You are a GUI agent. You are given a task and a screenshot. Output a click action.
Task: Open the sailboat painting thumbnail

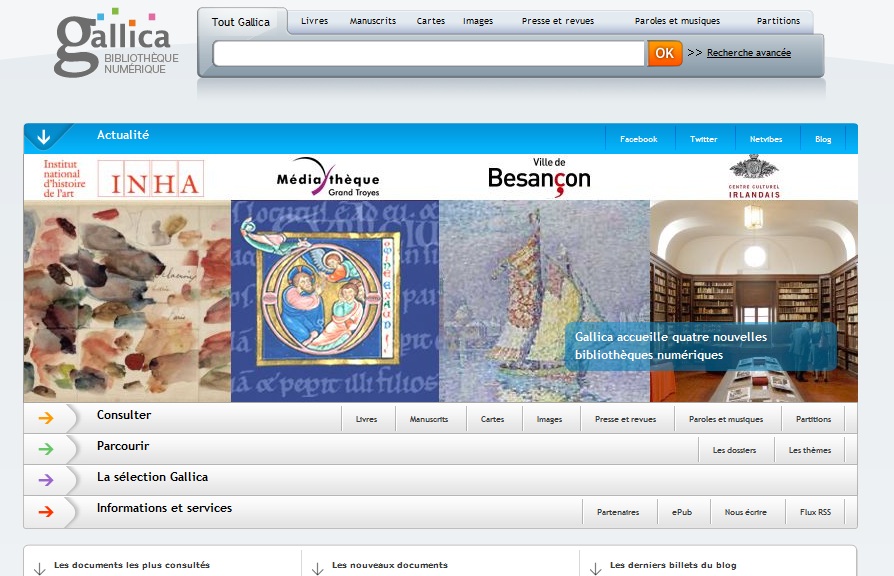coord(544,301)
